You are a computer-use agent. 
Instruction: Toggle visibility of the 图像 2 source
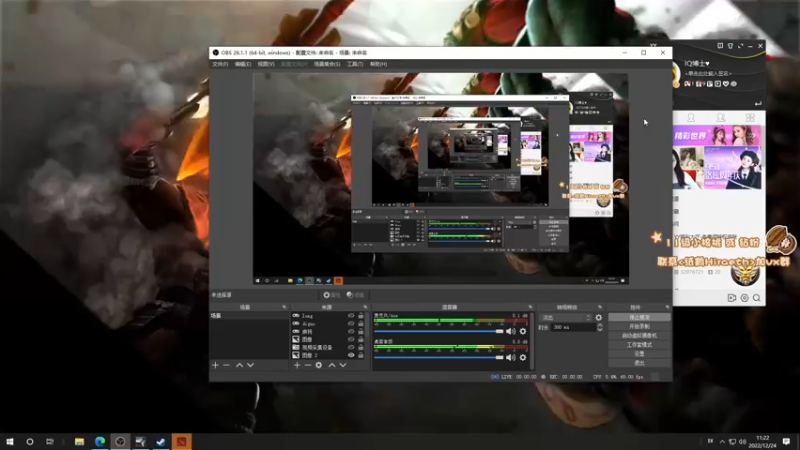click(351, 355)
